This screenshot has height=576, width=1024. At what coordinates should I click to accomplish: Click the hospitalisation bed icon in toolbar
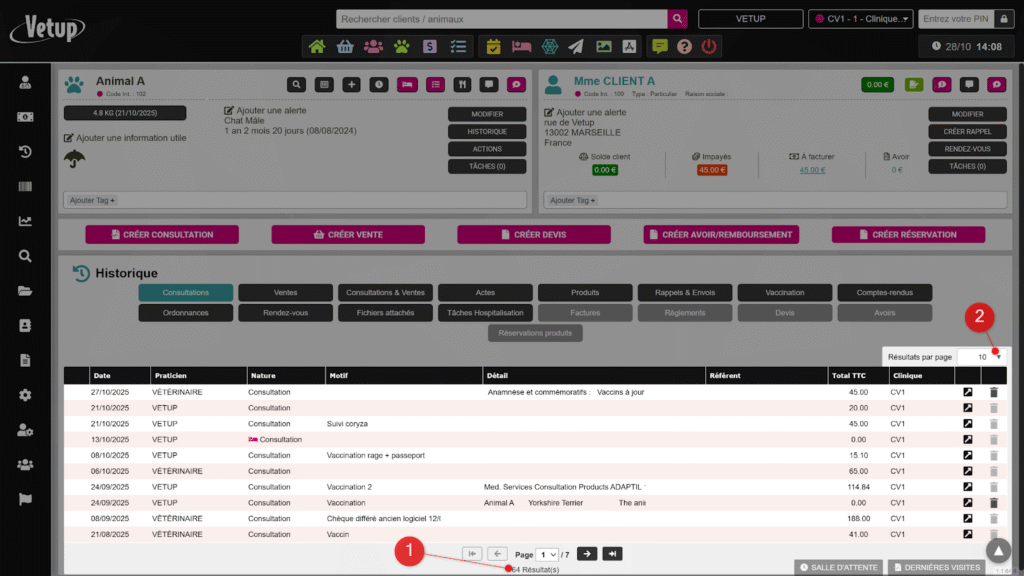point(521,46)
